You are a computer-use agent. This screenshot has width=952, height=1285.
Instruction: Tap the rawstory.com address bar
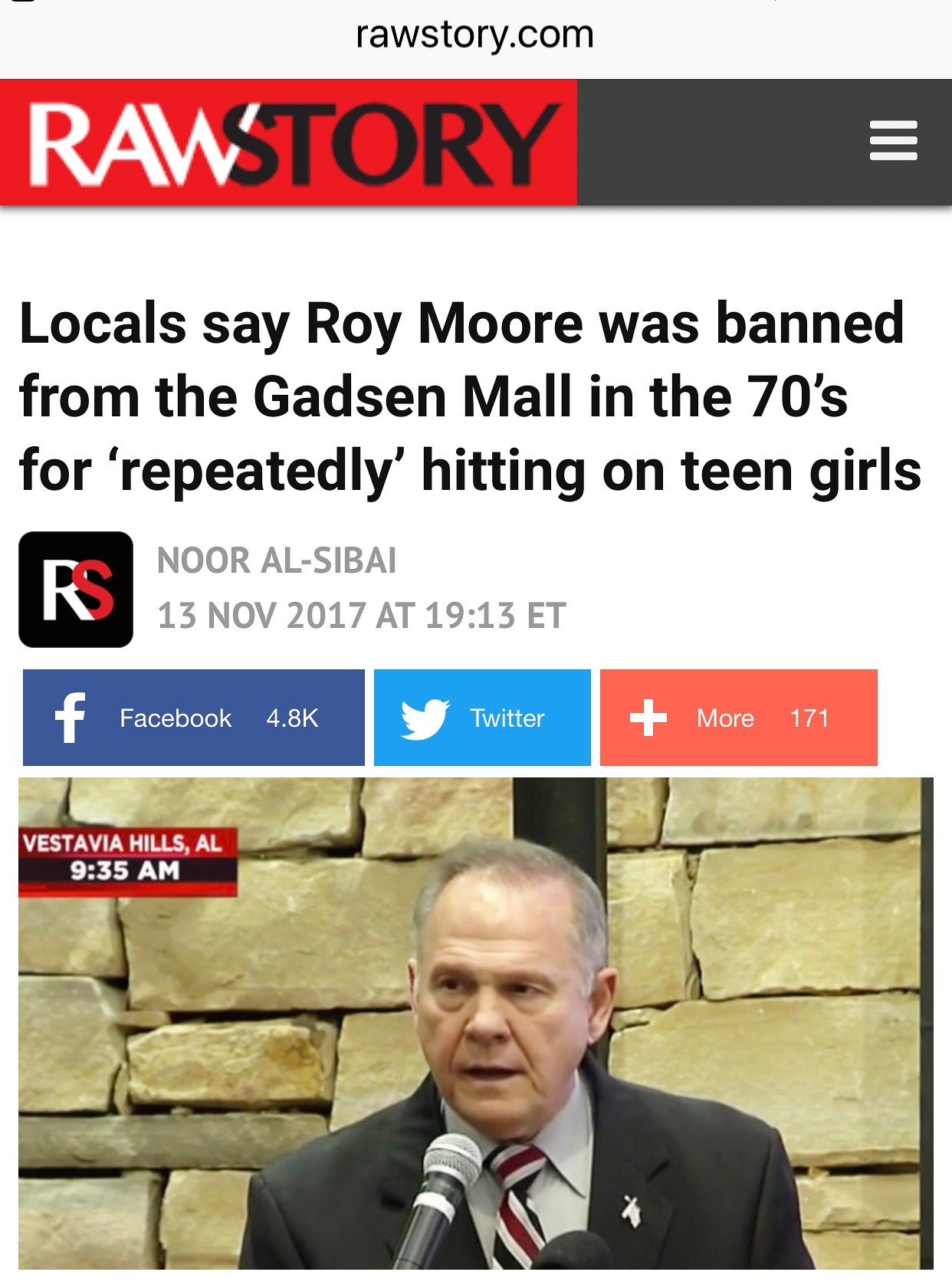click(x=475, y=35)
